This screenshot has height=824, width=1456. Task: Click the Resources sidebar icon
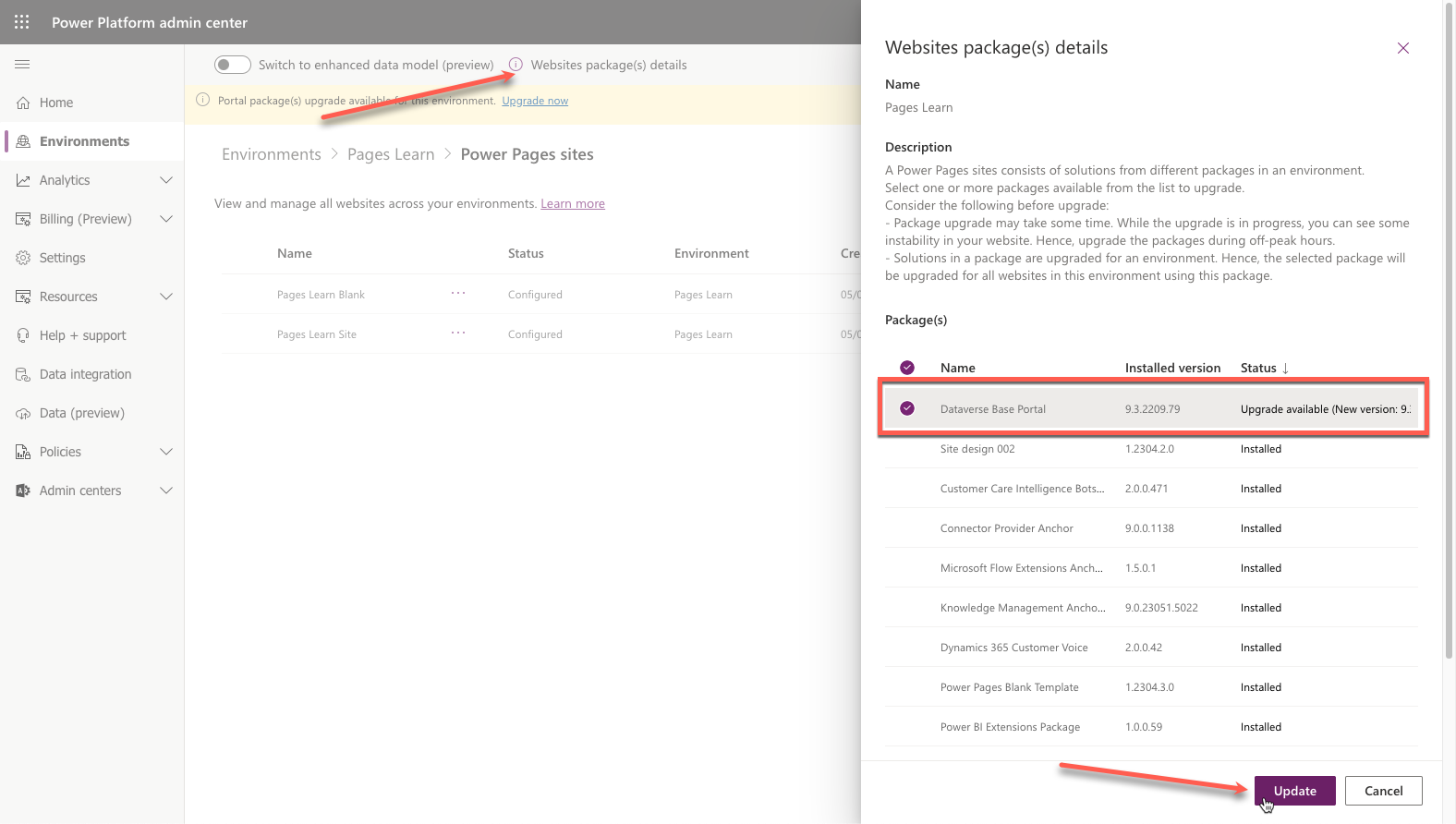tap(23, 297)
